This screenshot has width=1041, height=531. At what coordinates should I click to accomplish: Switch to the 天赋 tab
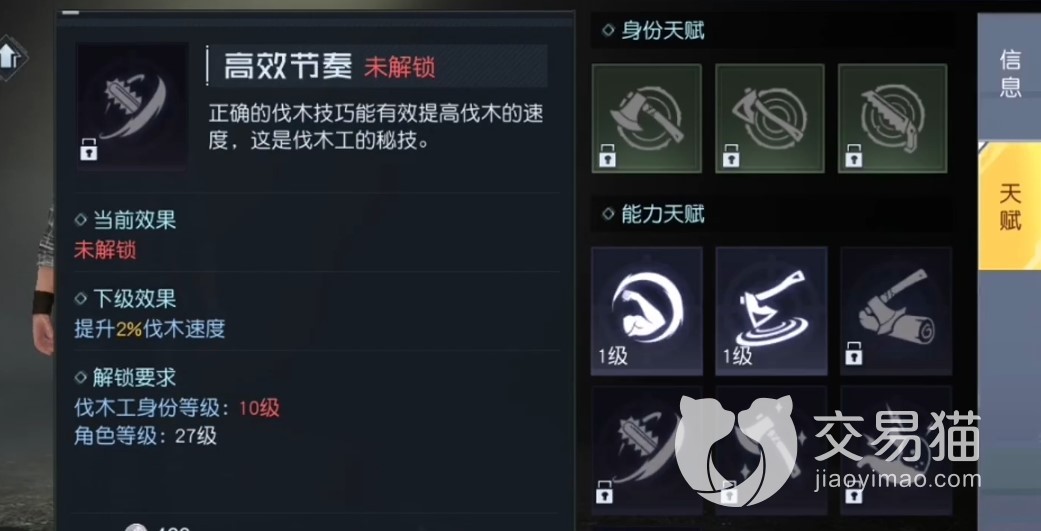[1010, 206]
